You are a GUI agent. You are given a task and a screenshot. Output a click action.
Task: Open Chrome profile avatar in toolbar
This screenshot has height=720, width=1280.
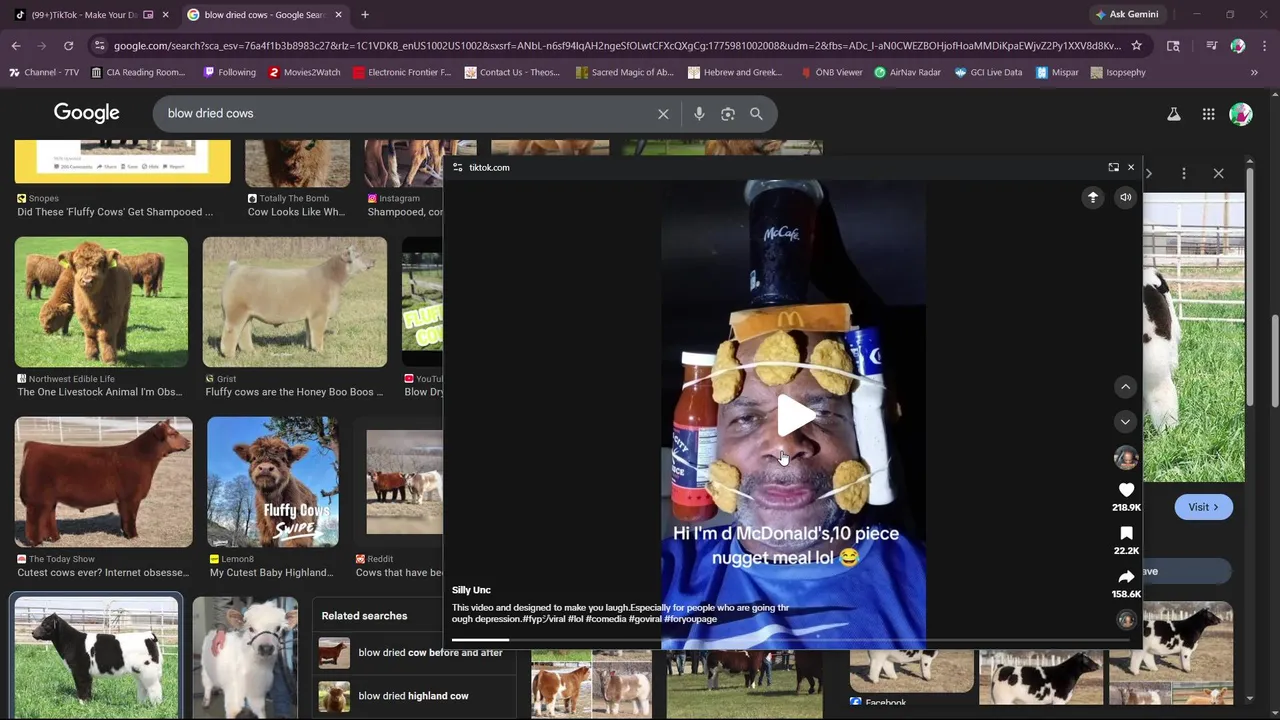point(1237,46)
